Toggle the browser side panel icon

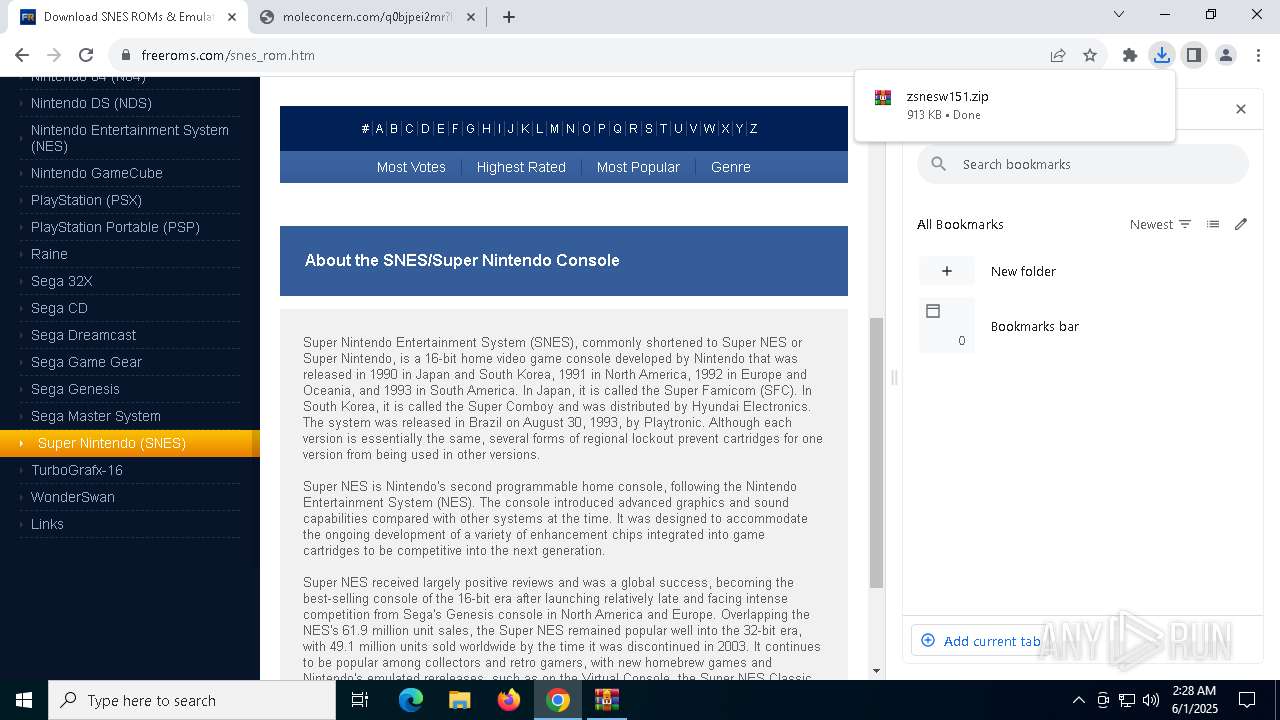click(1194, 55)
